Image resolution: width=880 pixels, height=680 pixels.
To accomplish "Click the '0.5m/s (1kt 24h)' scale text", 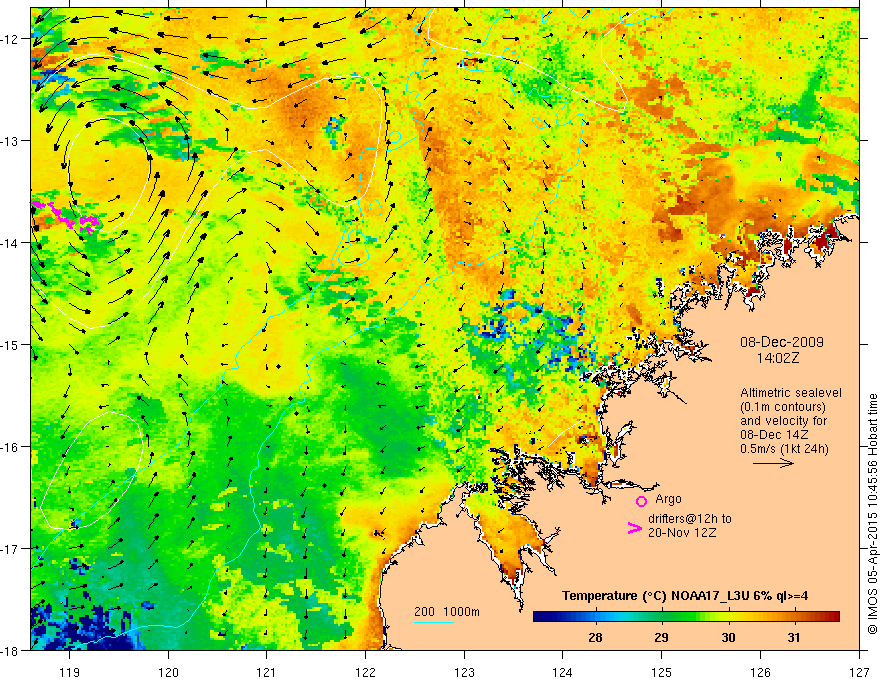I will [785, 449].
